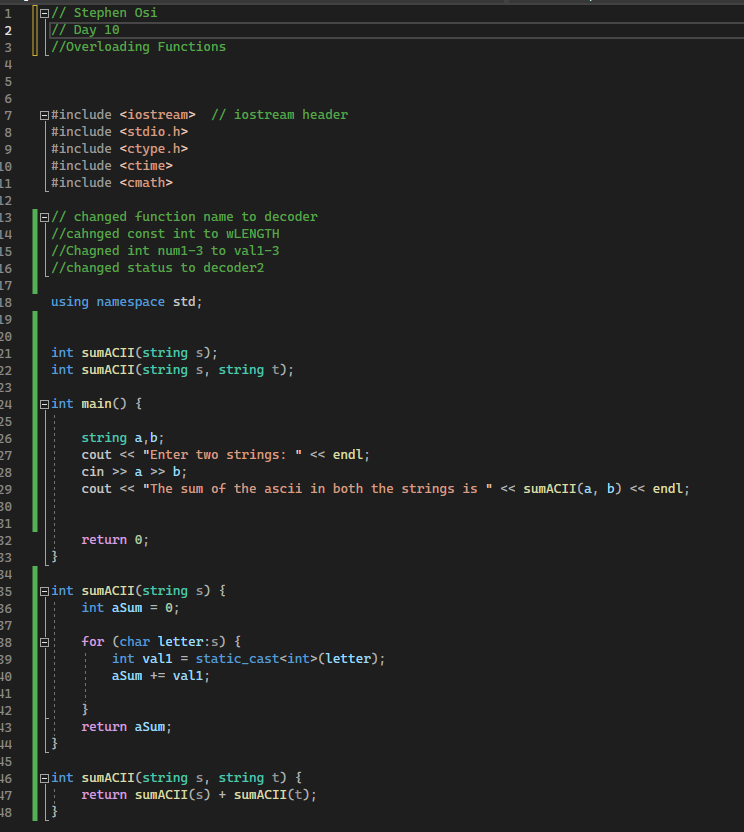This screenshot has width=744, height=832.
Task: Click the 'string a,b;' declaration
Action: pyautogui.click(x=123, y=438)
